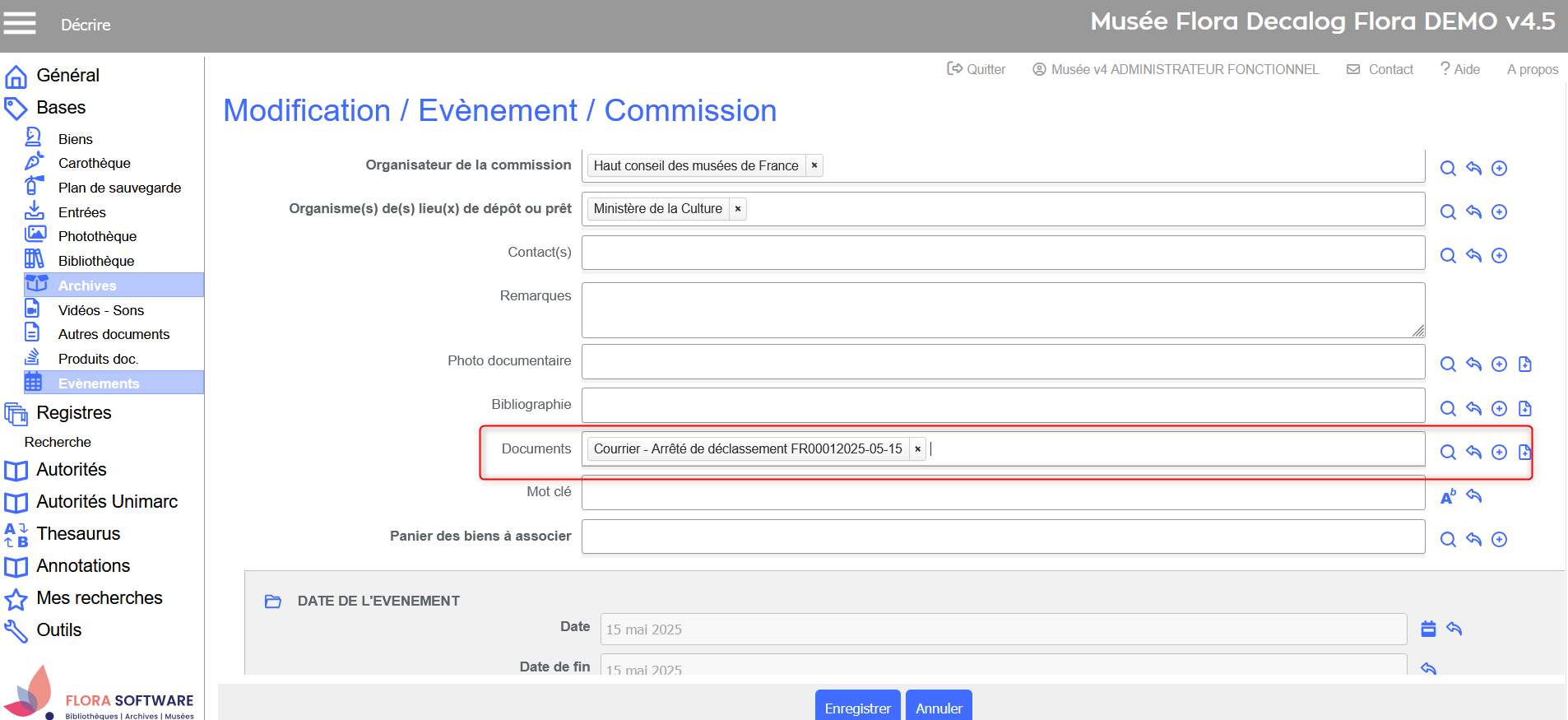1568x720 pixels.
Task: Click search icon for Organisateur de la commission
Action: 1448,169
